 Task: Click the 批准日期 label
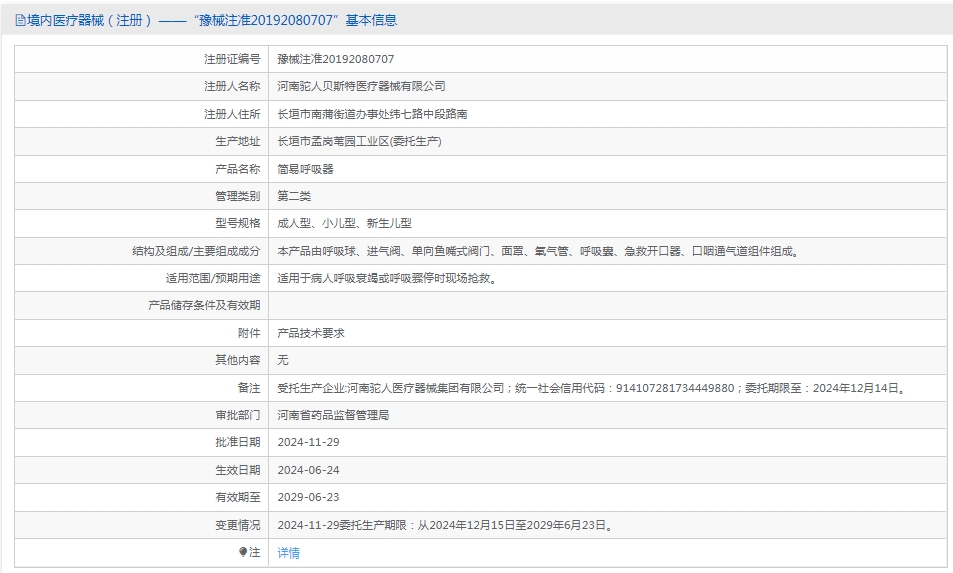click(x=237, y=442)
